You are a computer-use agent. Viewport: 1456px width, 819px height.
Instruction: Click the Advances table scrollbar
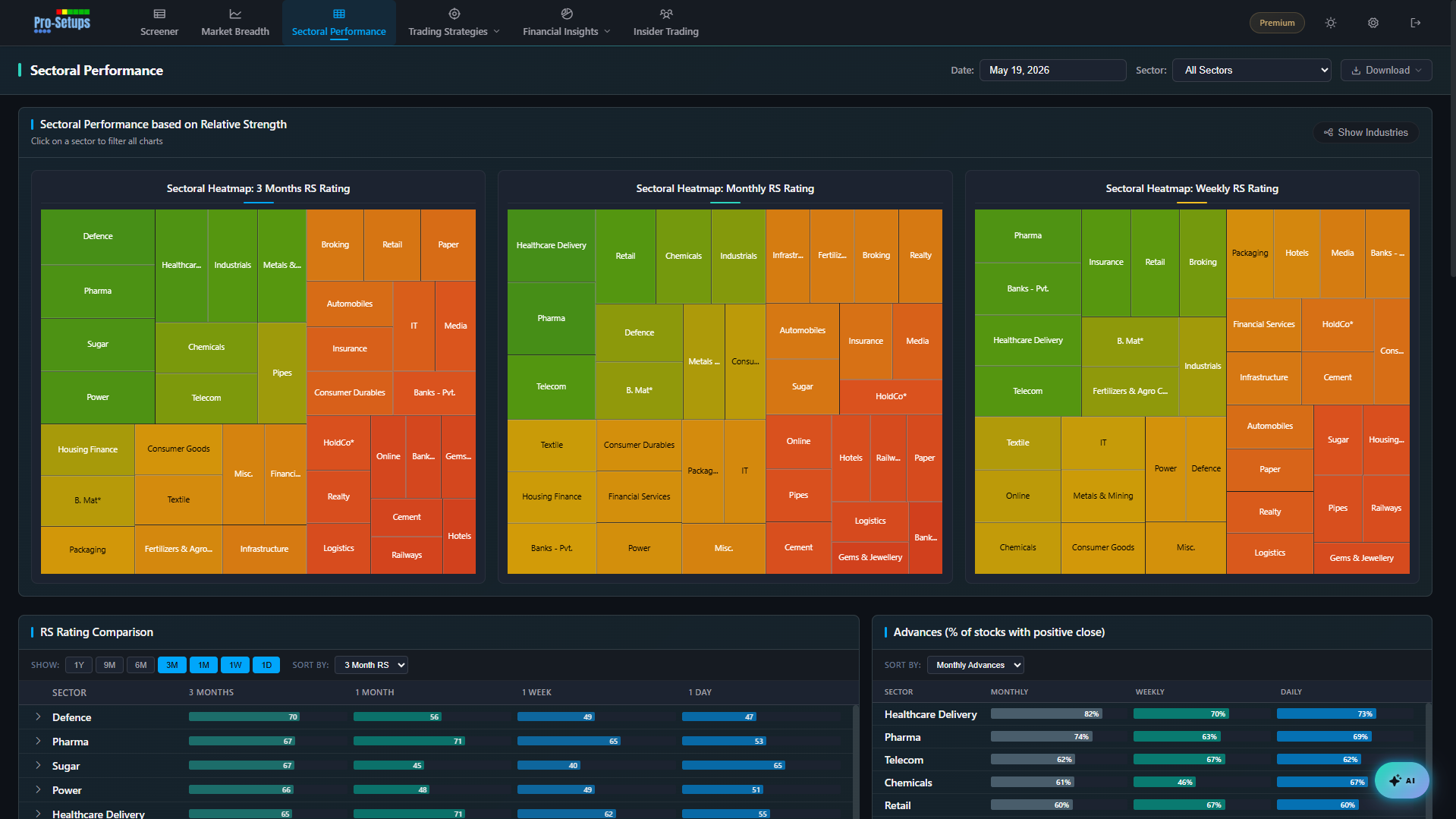point(1429,761)
